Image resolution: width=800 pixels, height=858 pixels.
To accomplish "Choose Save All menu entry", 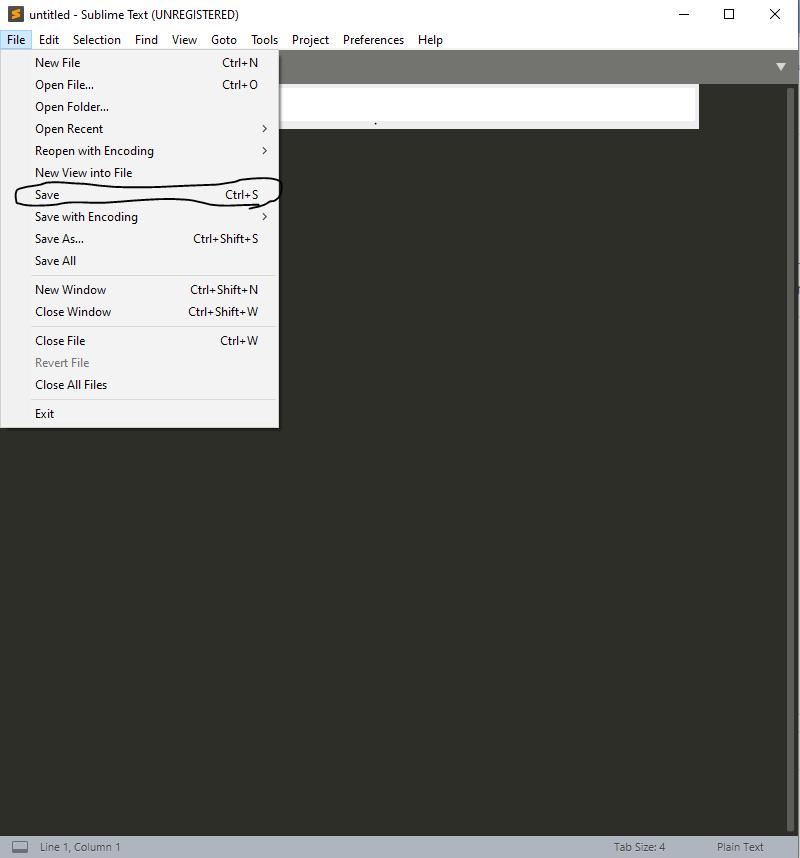I will 140,260.
